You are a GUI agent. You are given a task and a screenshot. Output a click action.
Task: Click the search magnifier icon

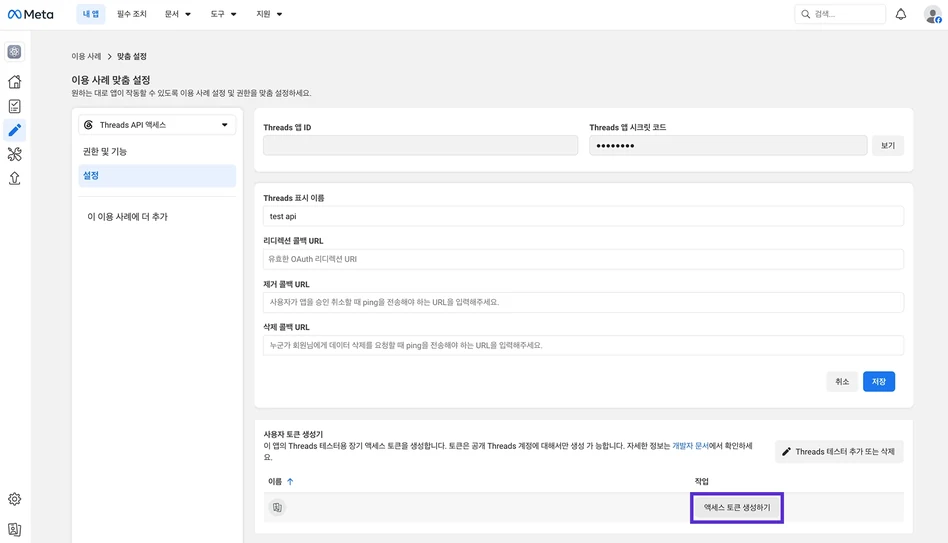[805, 14]
